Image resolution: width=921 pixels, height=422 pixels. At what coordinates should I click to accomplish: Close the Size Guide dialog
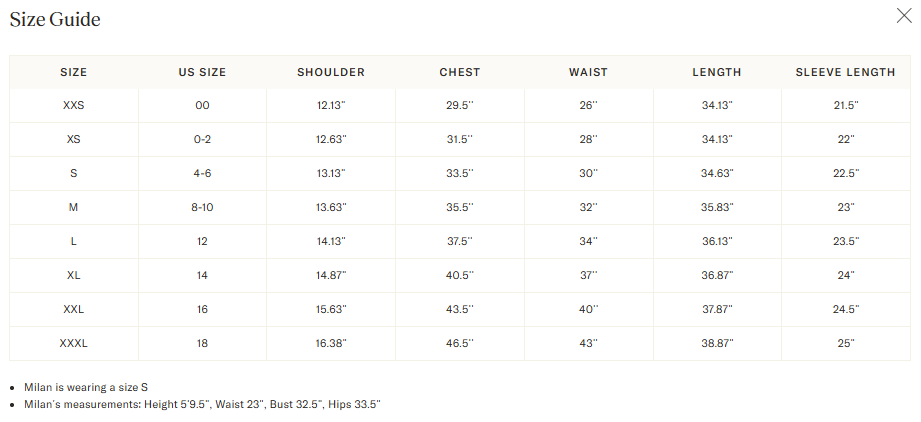coord(902,15)
